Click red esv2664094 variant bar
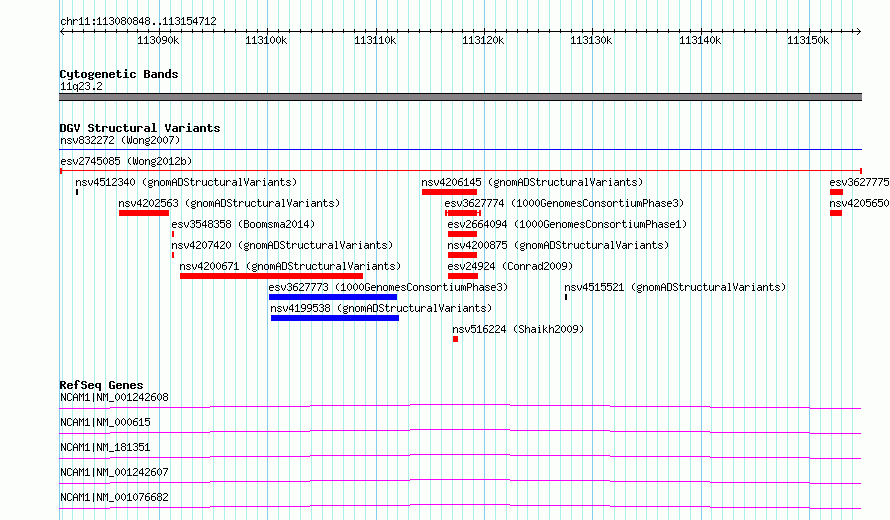Screen dimensions: 890x520 [462, 234]
